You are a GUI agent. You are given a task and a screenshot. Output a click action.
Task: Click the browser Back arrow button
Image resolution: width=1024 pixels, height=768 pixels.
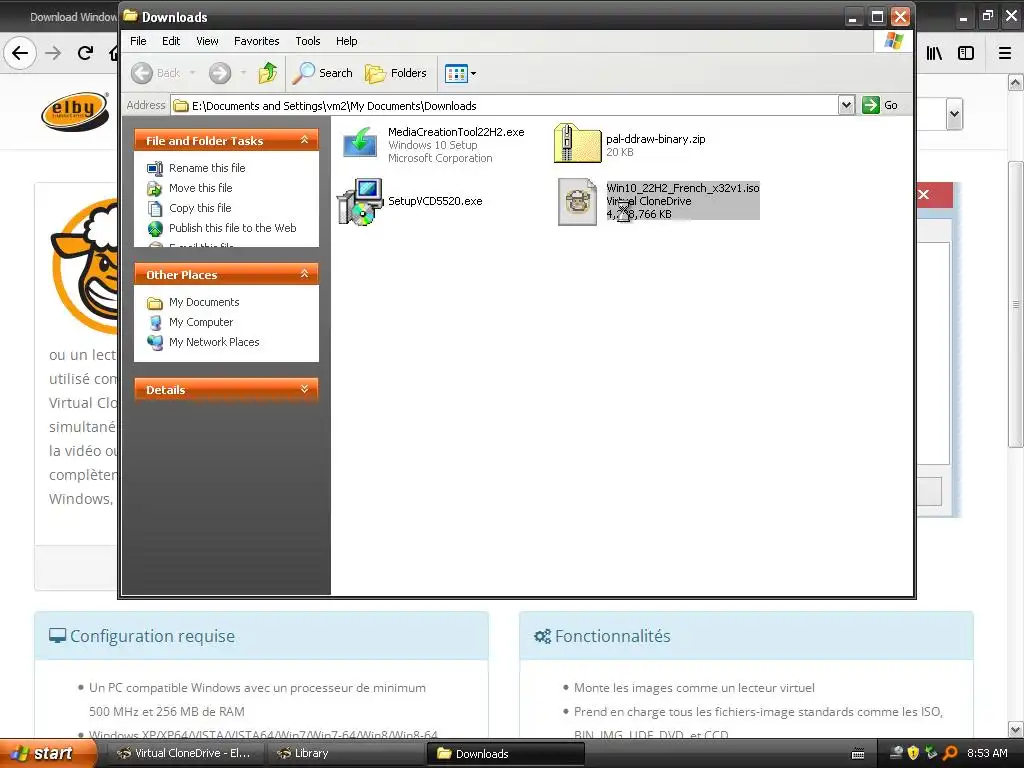[x=20, y=53]
